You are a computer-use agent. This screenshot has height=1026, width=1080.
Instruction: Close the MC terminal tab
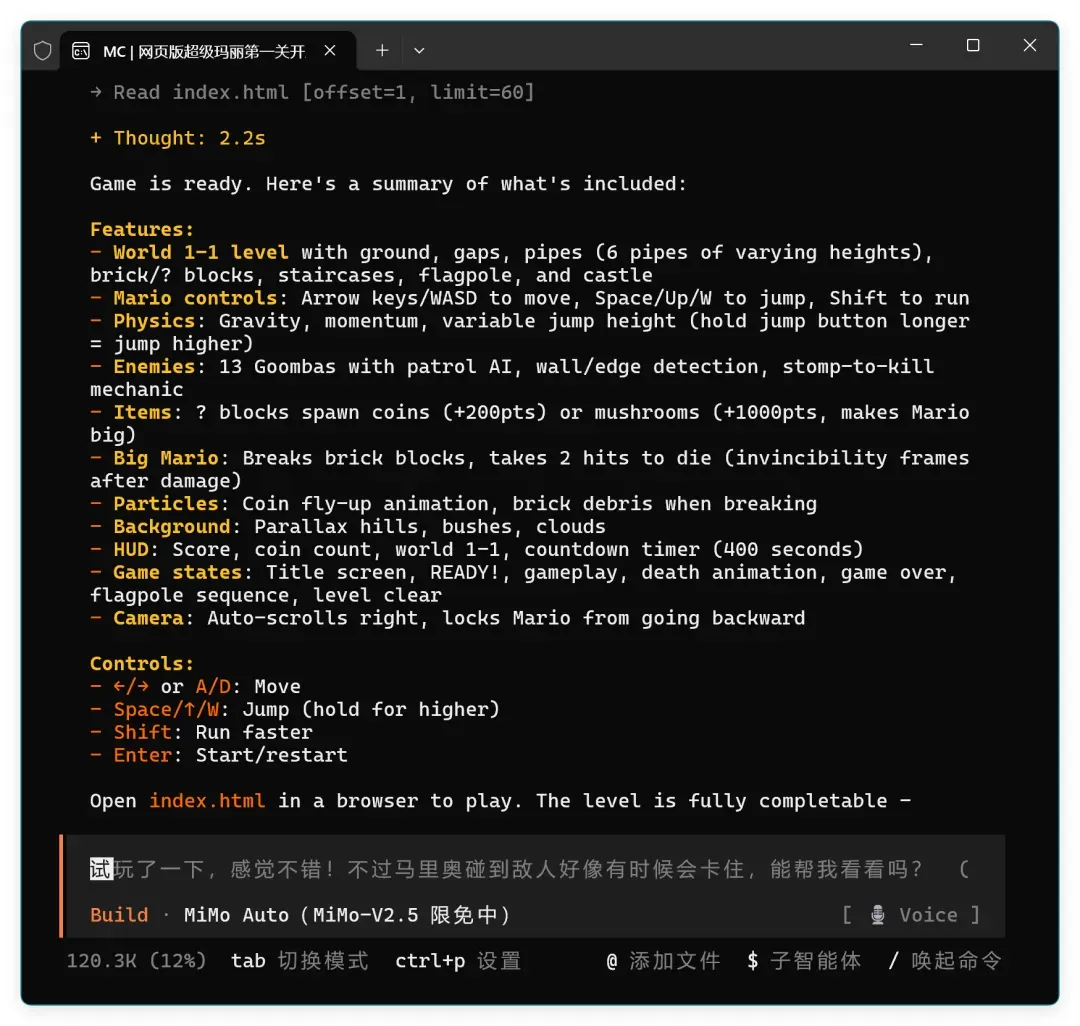pos(330,50)
